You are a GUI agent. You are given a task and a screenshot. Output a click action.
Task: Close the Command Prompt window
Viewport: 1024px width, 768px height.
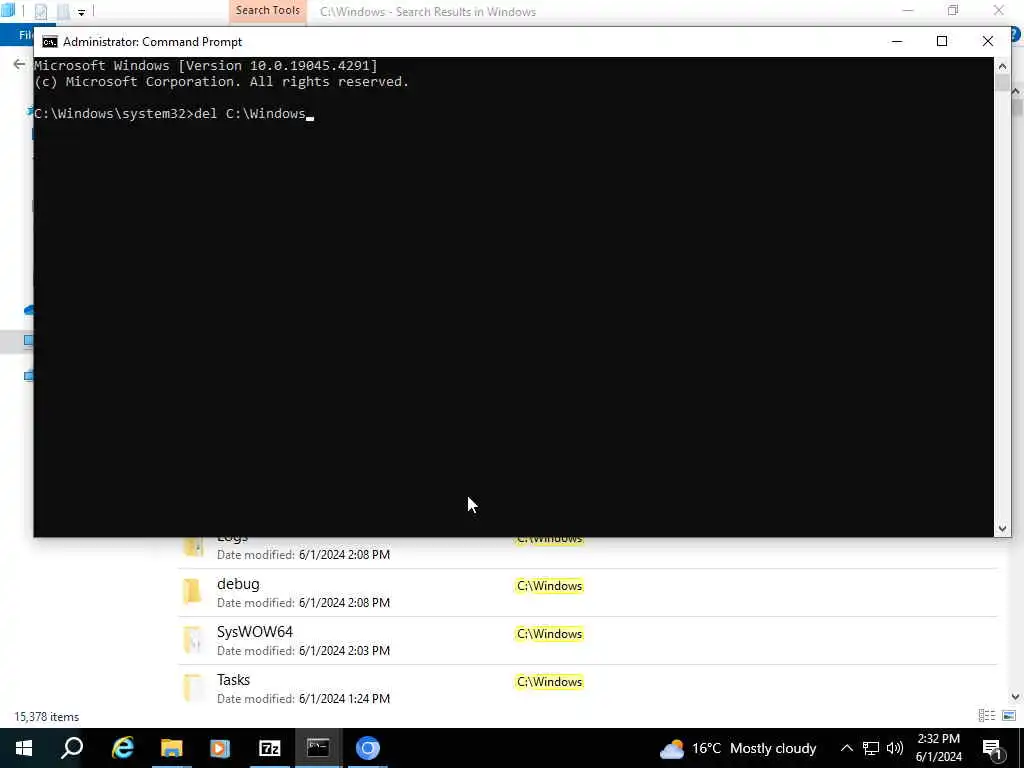[987, 41]
